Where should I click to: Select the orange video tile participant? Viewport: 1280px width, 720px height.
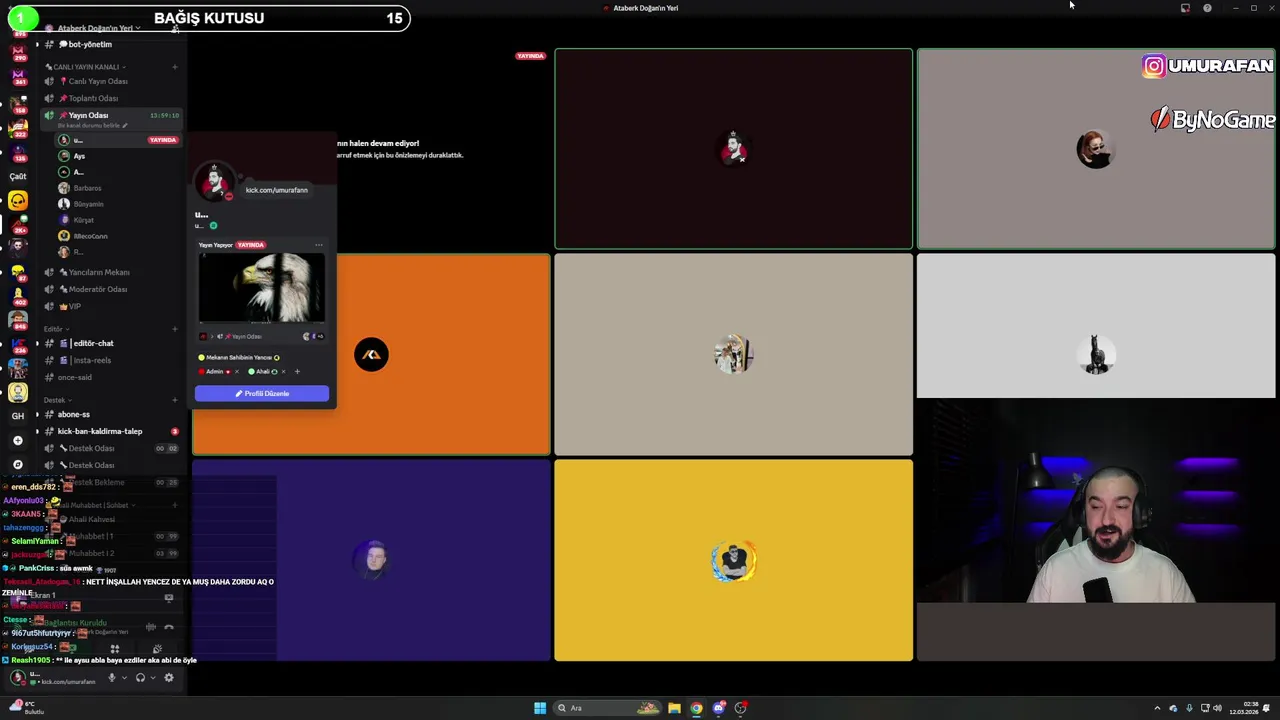coord(371,355)
